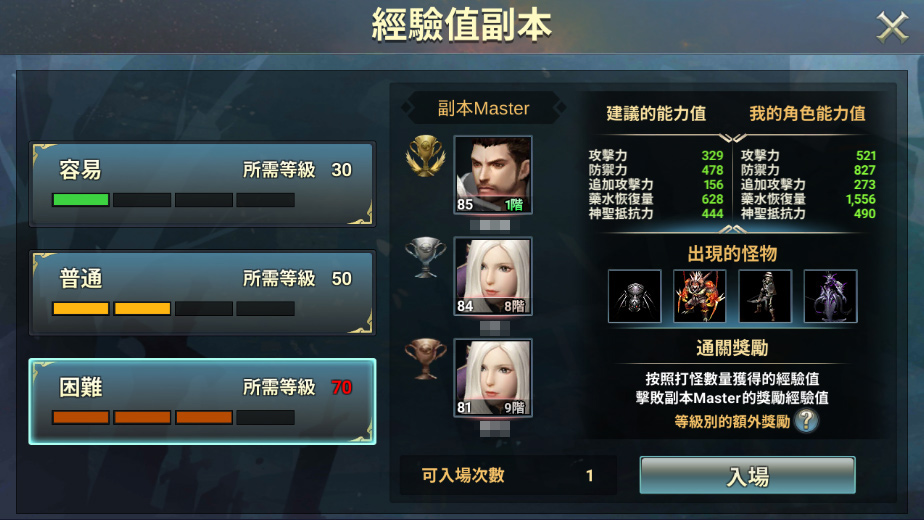Click the green difficulty bar under 容易
The image size is (924, 520).
coord(81,200)
